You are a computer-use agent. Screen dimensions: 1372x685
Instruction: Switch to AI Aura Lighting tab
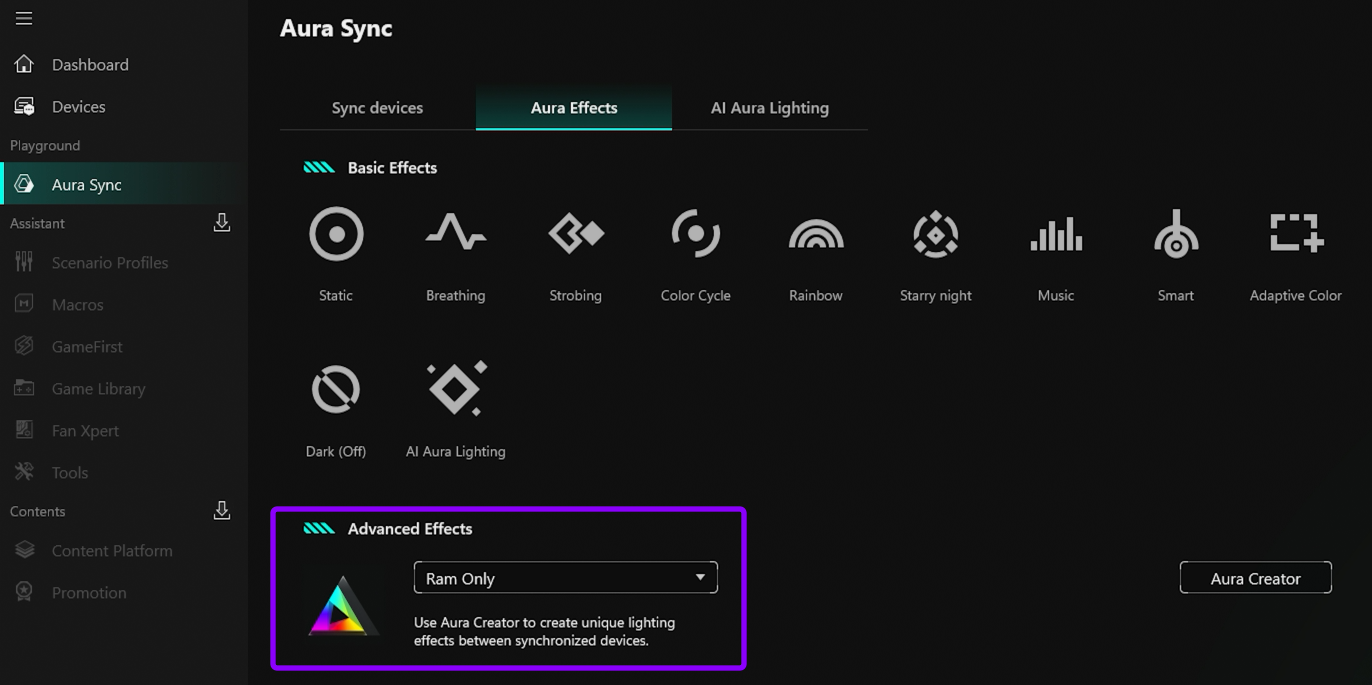(770, 108)
